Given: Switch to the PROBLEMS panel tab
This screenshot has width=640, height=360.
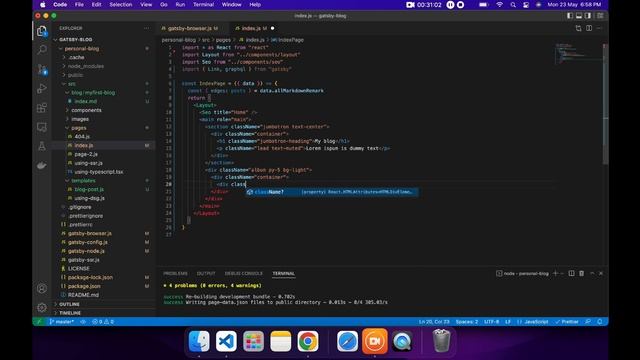Looking at the screenshot, I should 176,273.
